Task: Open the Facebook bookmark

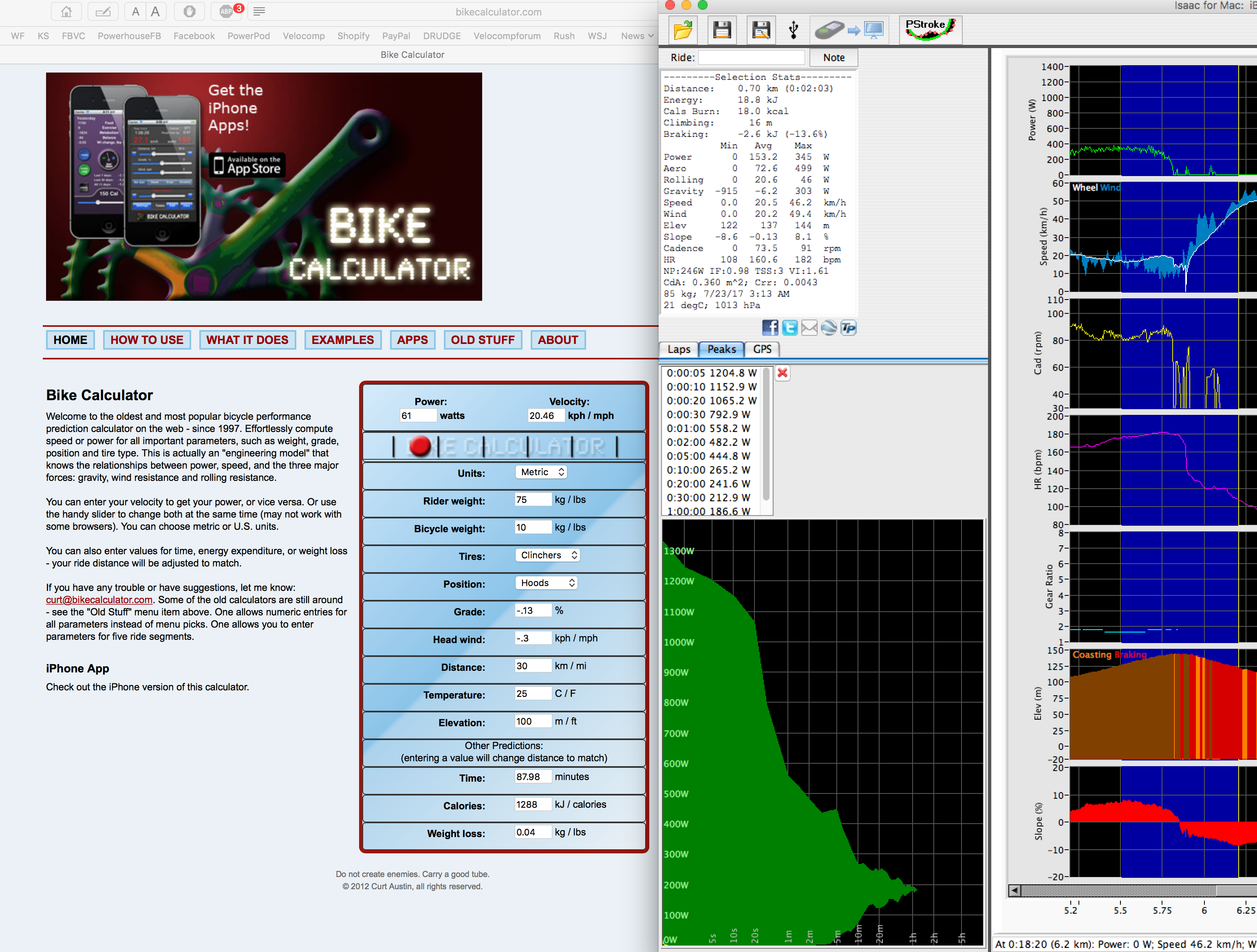Action: [x=194, y=36]
